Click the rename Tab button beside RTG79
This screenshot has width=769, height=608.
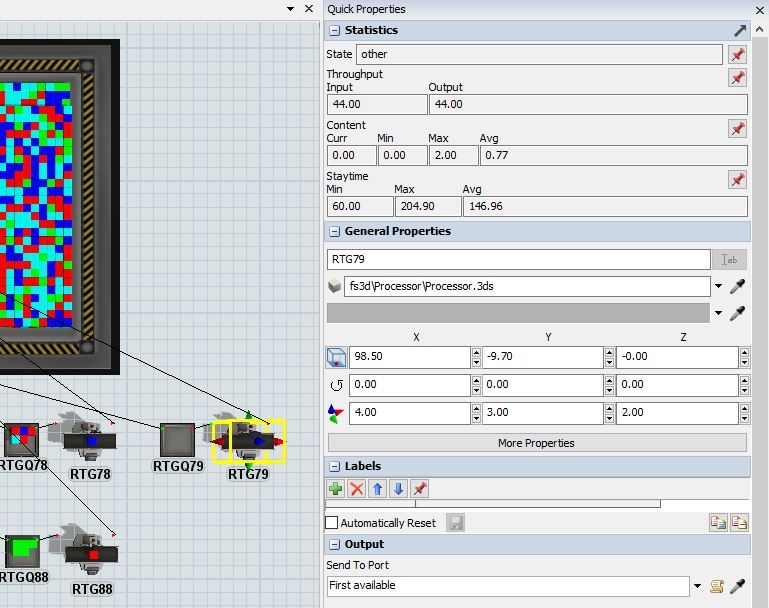[x=729, y=259]
